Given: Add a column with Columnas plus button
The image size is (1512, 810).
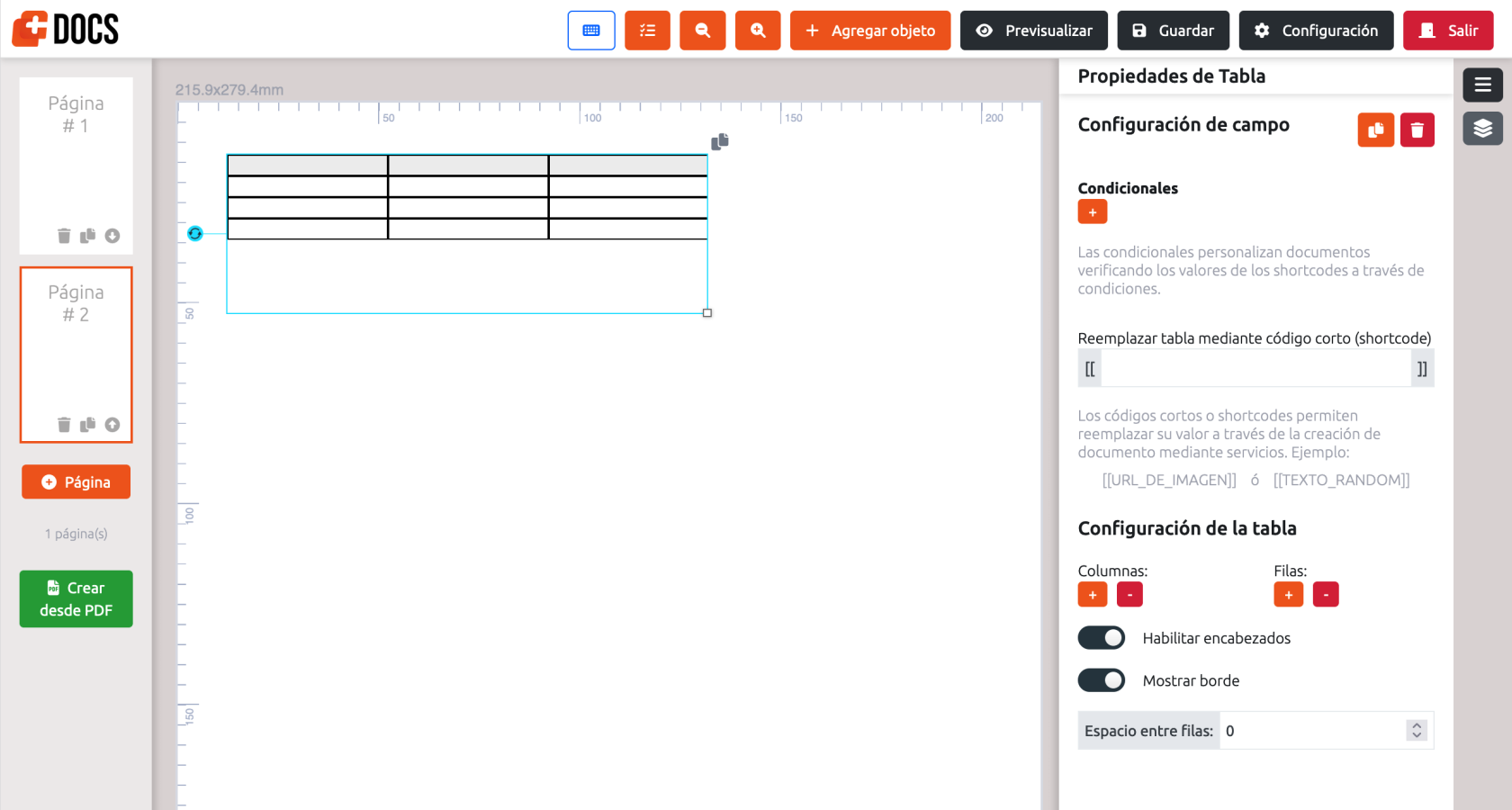Looking at the screenshot, I should (x=1093, y=595).
